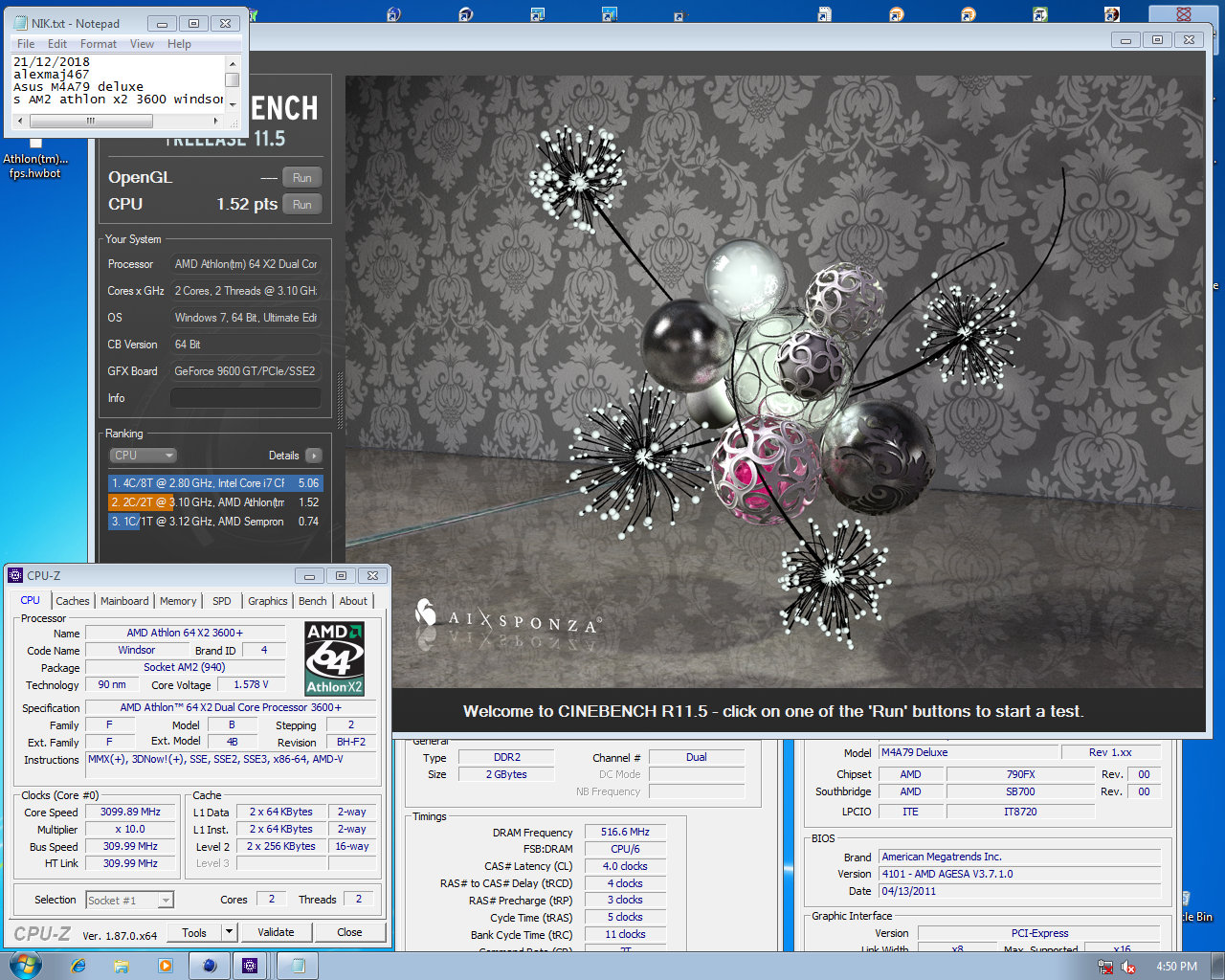Run the OpenGL test in Cinebench
The image size is (1225, 980).
[302, 178]
